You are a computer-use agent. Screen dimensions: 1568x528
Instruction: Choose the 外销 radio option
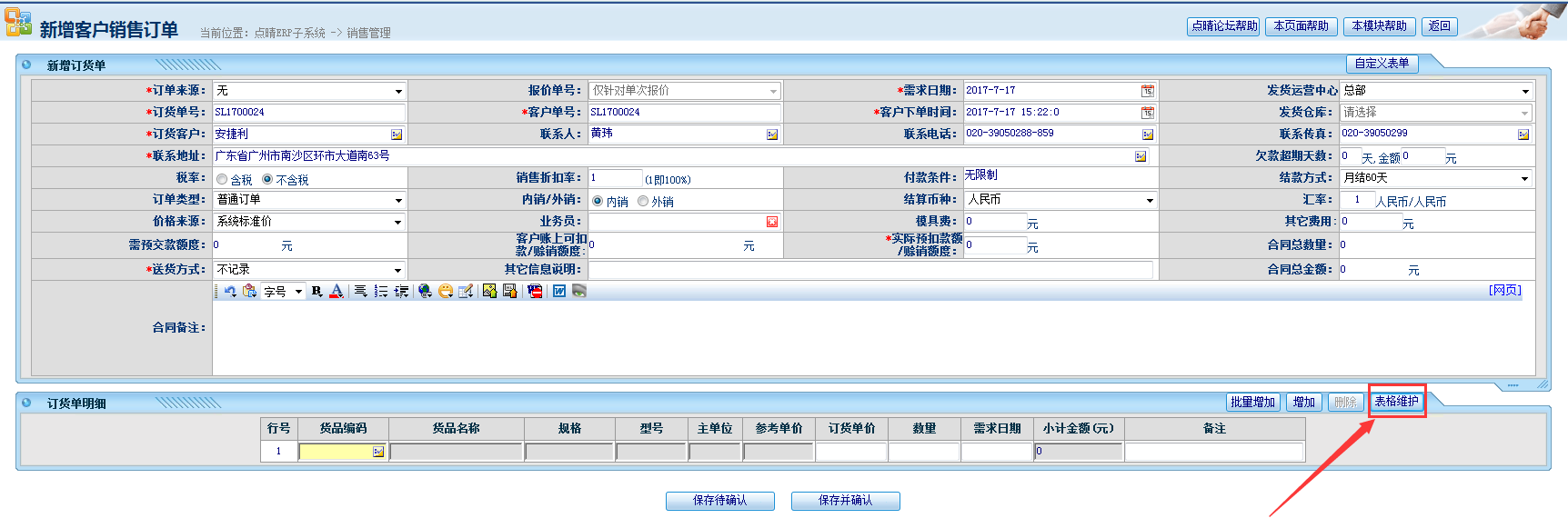point(643,202)
